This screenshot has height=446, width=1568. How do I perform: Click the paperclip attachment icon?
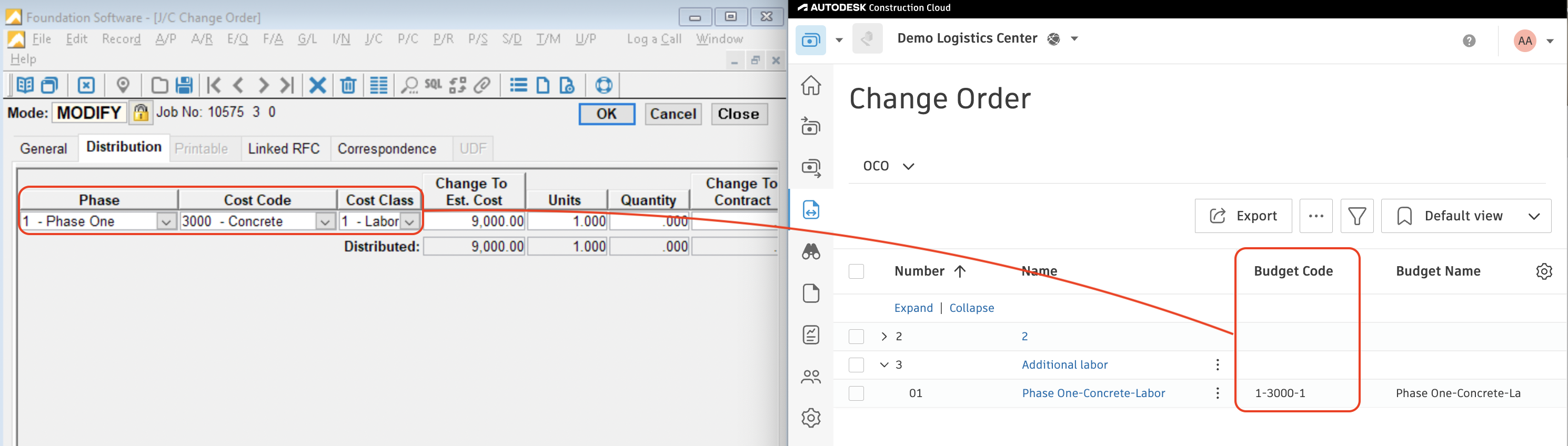pos(482,85)
